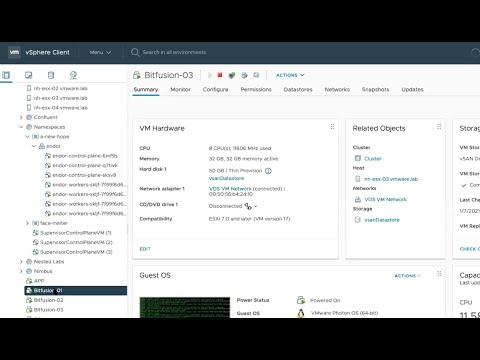Switch to the Snapshots tab

[x=375, y=90]
